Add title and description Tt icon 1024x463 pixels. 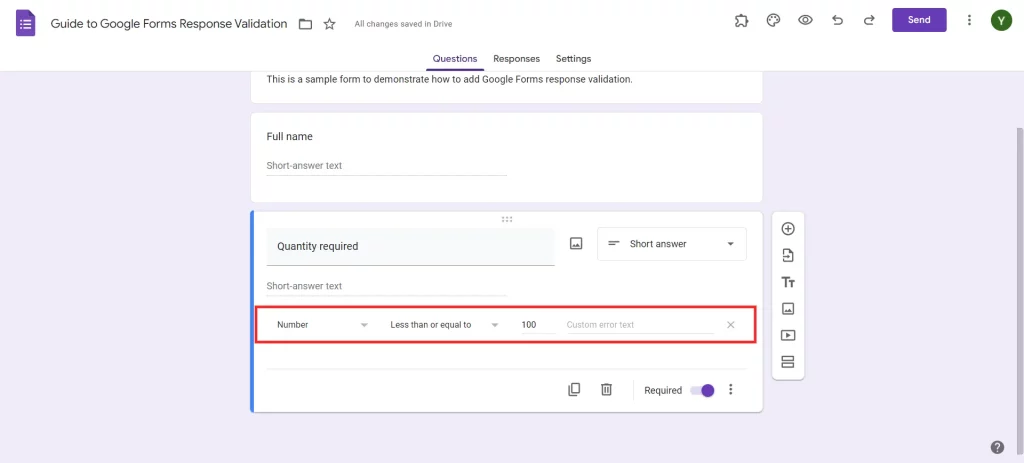[788, 282]
